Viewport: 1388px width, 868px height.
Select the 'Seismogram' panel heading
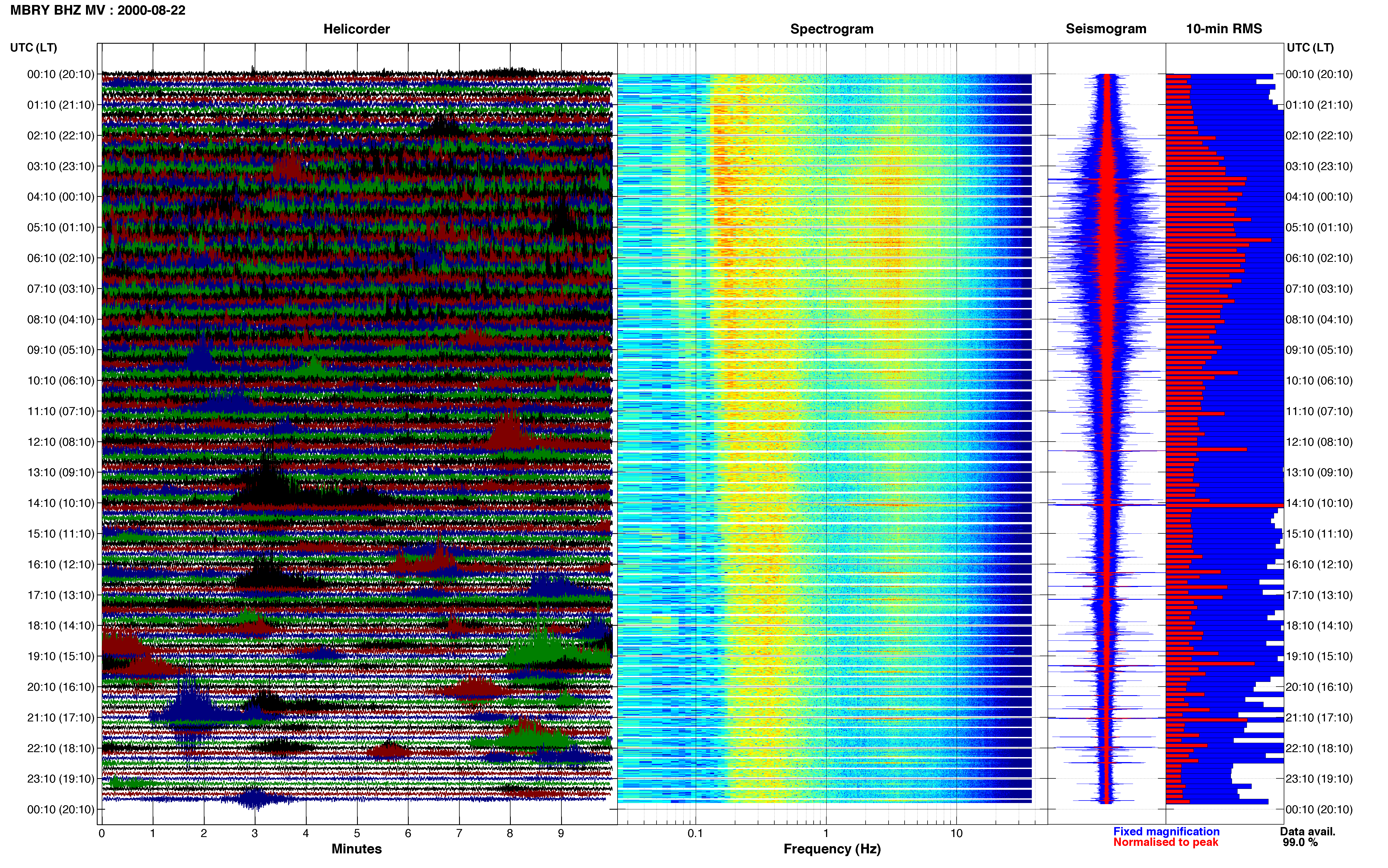pos(1106,29)
